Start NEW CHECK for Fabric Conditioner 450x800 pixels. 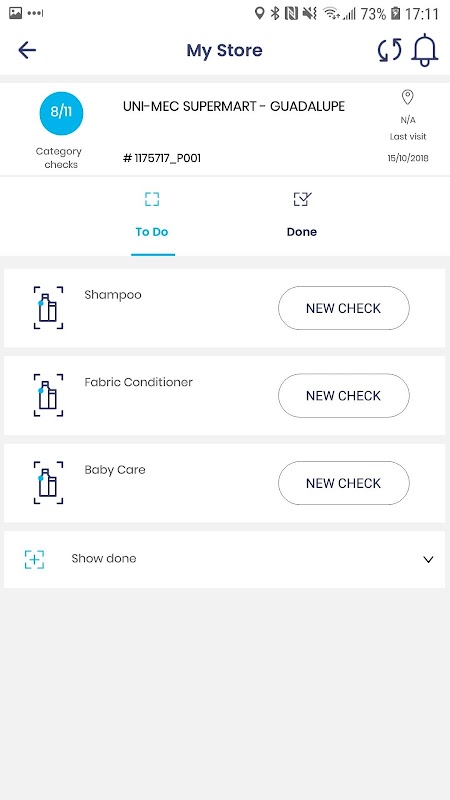(343, 395)
